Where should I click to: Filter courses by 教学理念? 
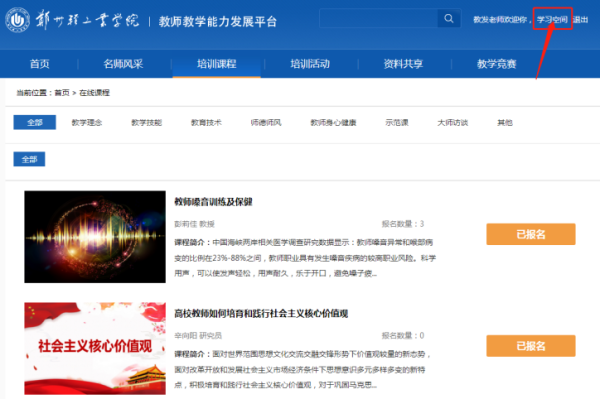pyautogui.click(x=87, y=122)
